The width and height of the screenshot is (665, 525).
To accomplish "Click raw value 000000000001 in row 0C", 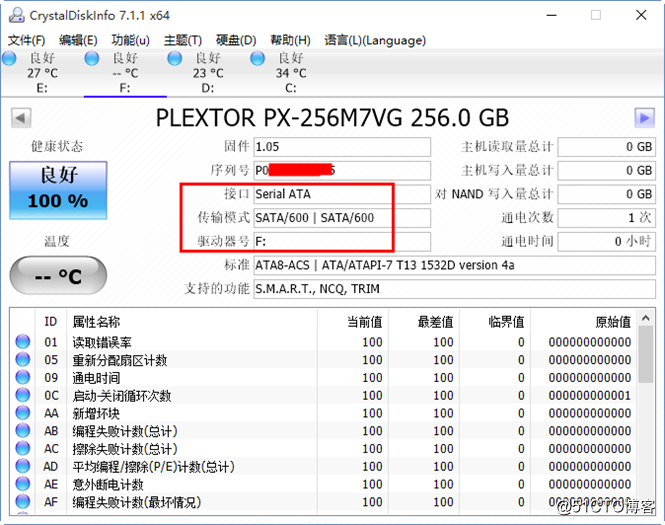I will coord(590,396).
